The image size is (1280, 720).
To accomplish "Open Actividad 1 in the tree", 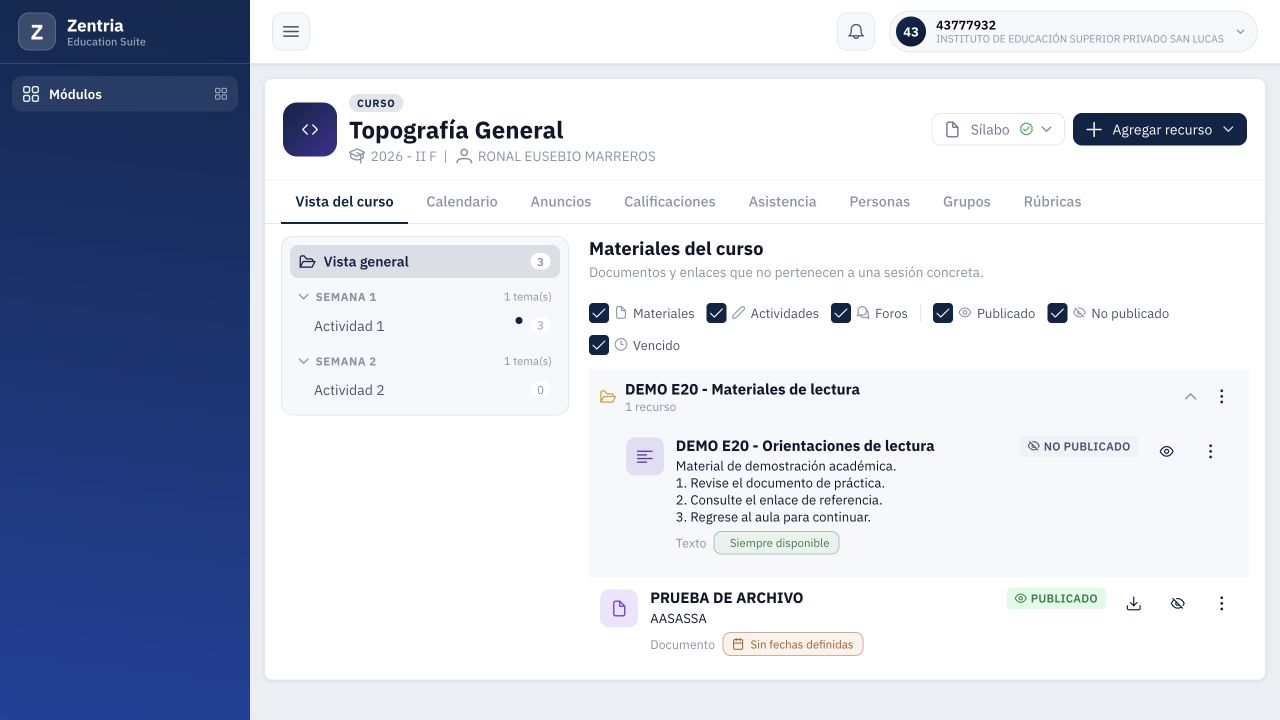I will (x=425, y=326).
